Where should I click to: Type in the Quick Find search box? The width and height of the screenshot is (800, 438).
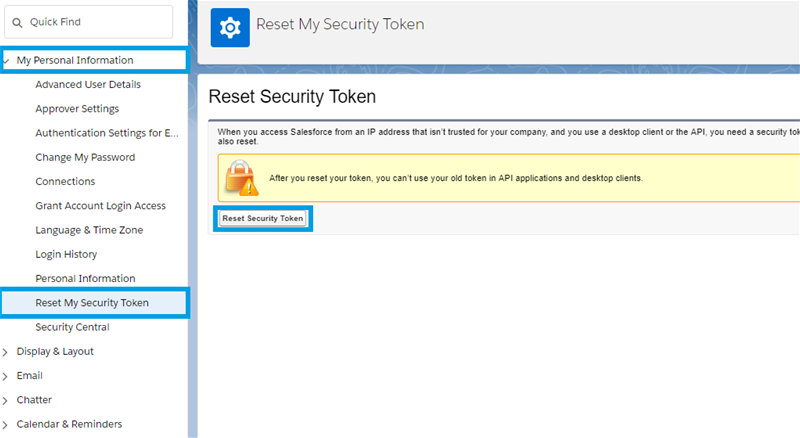[100, 22]
